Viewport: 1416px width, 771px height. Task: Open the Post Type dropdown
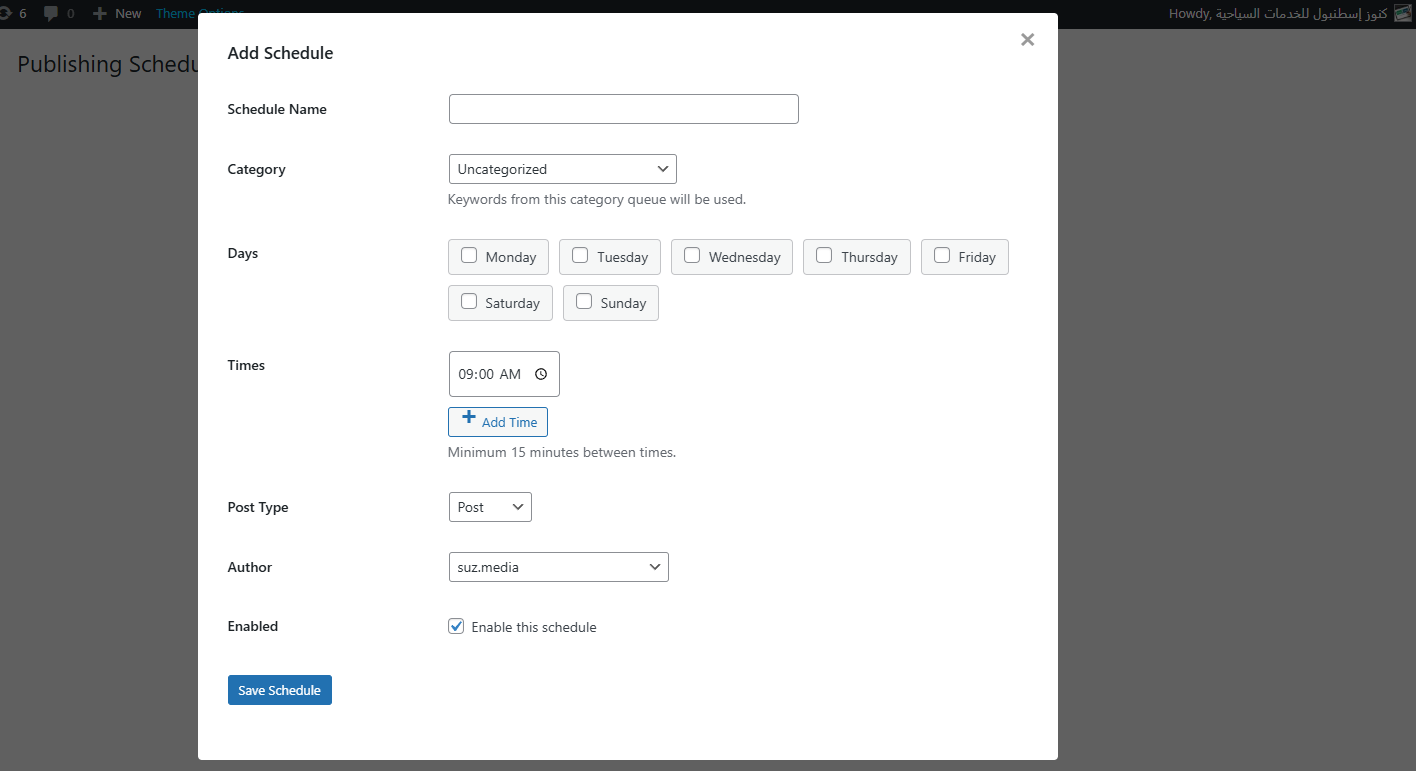tap(490, 507)
